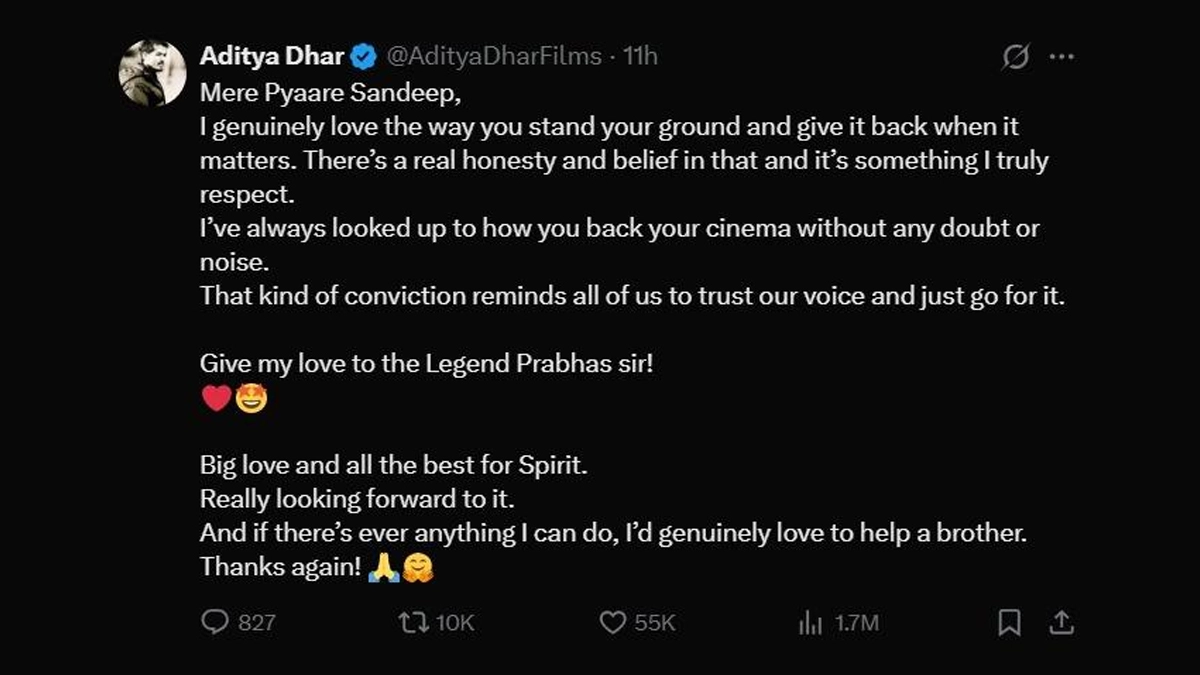Click the Grok slashed-circle icon
Screen dimensions: 1200x675
(1015, 57)
